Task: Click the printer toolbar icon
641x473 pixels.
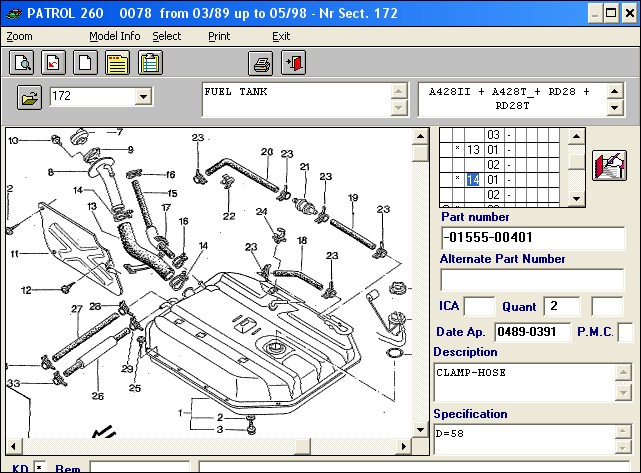Action: click(x=260, y=63)
